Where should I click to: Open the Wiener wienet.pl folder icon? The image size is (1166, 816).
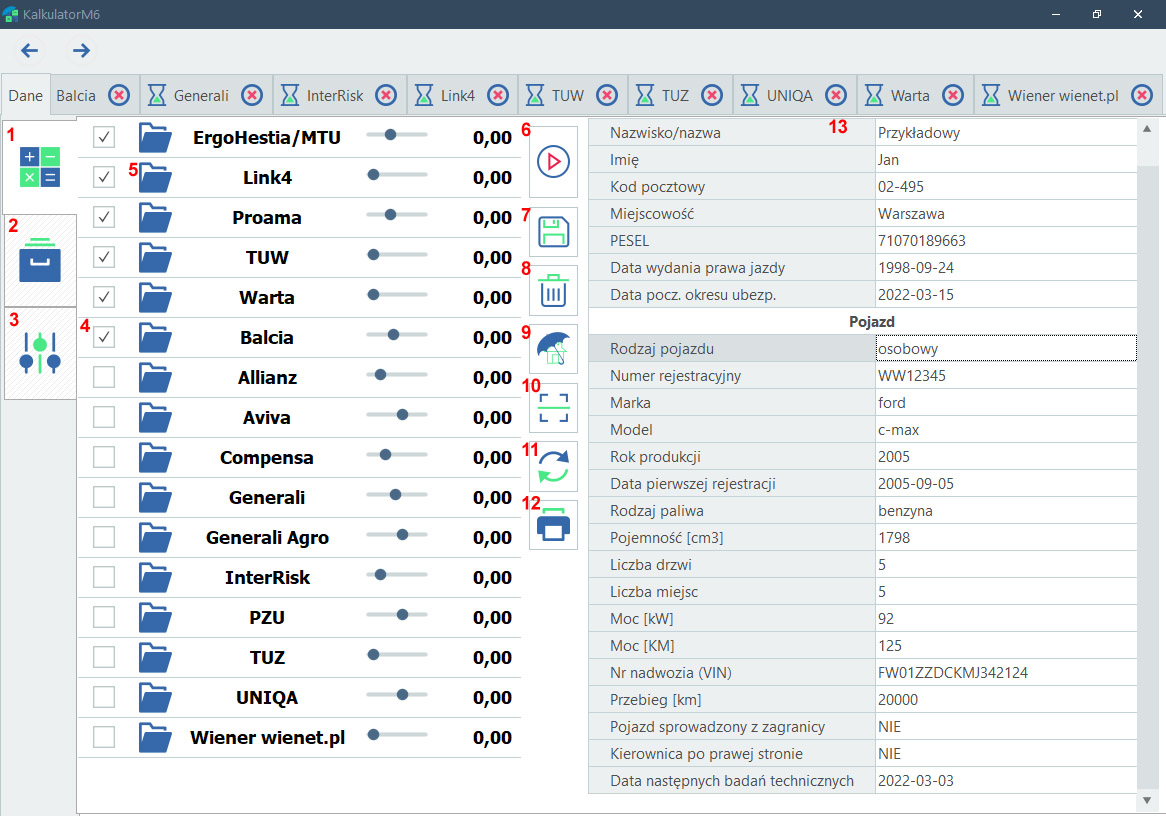[x=155, y=738]
